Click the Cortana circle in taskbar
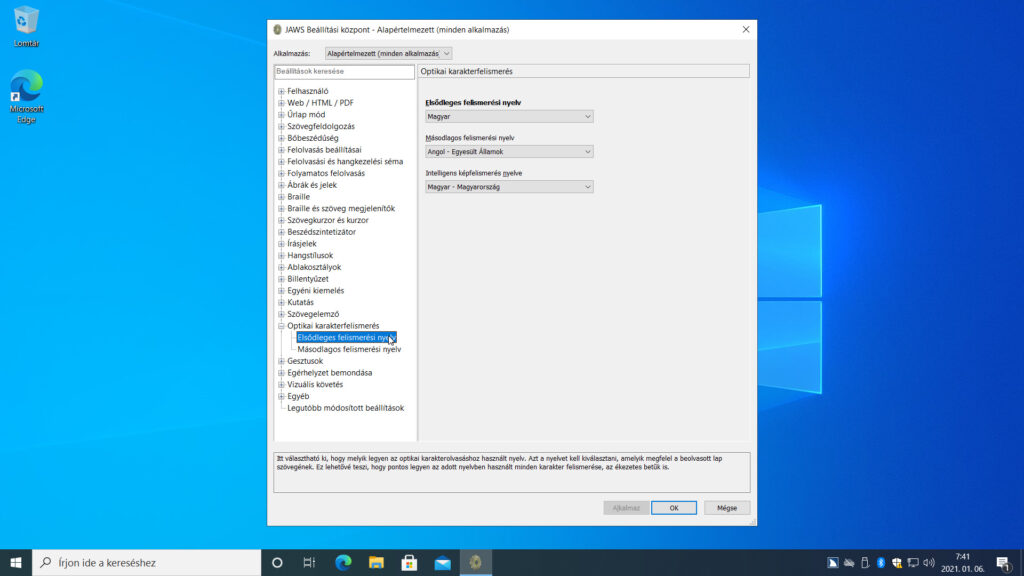This screenshot has height=576, width=1024. pos(277,562)
